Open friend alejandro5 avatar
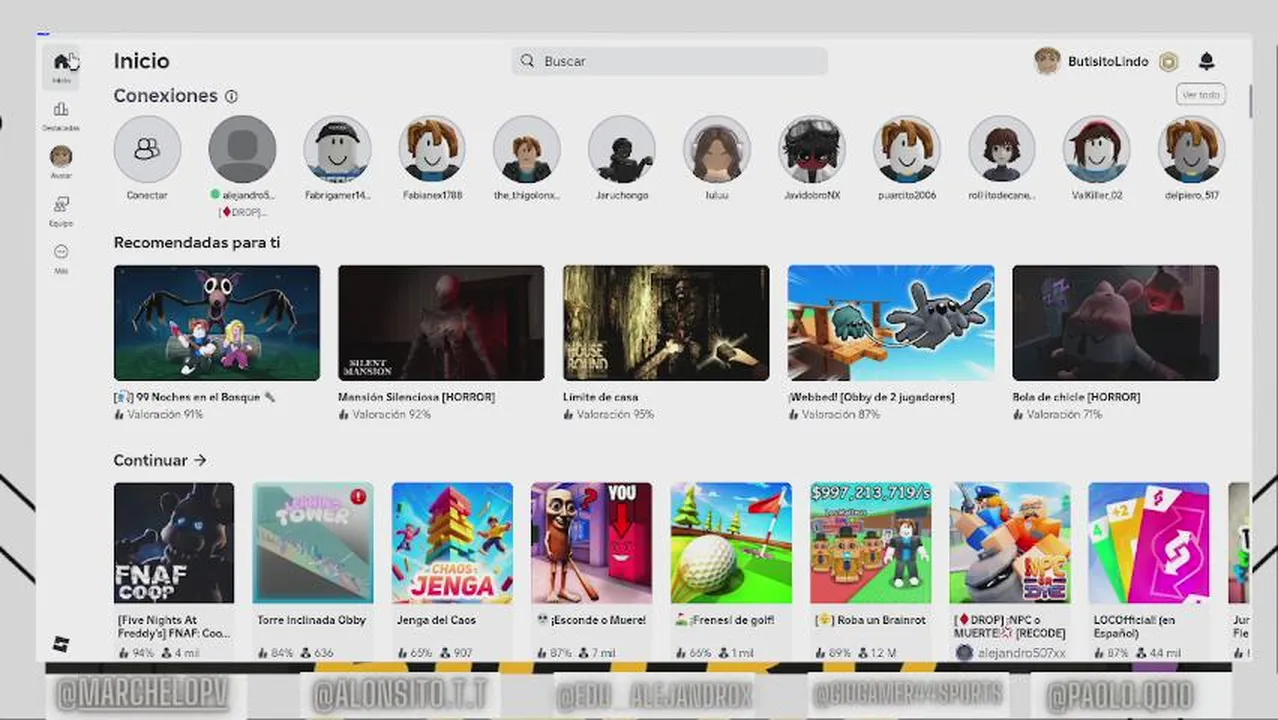Image resolution: width=1278 pixels, height=720 pixels. click(x=242, y=149)
